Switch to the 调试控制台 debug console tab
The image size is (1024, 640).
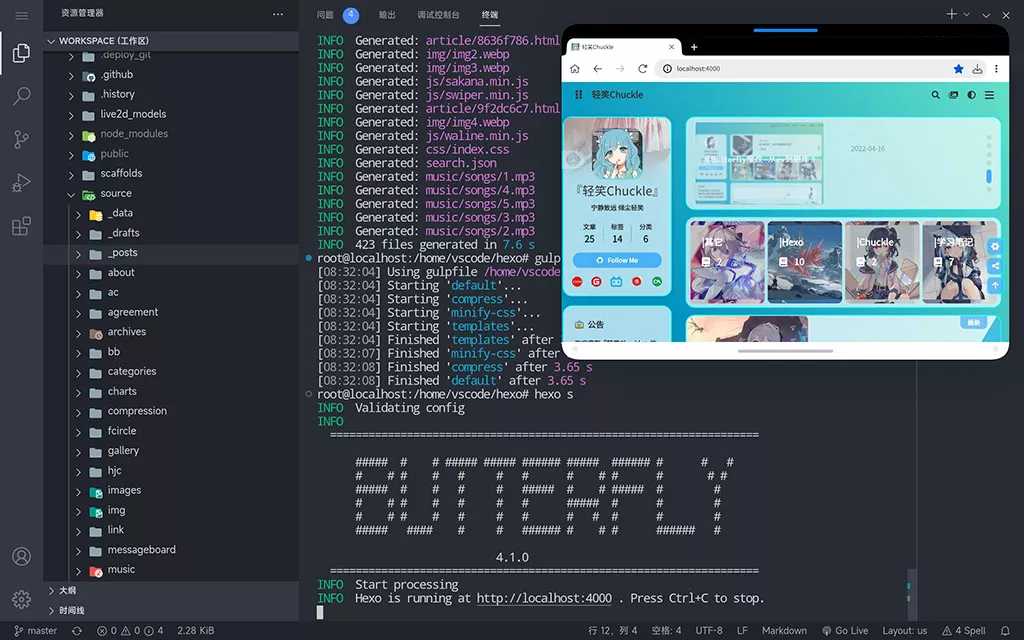click(x=438, y=14)
